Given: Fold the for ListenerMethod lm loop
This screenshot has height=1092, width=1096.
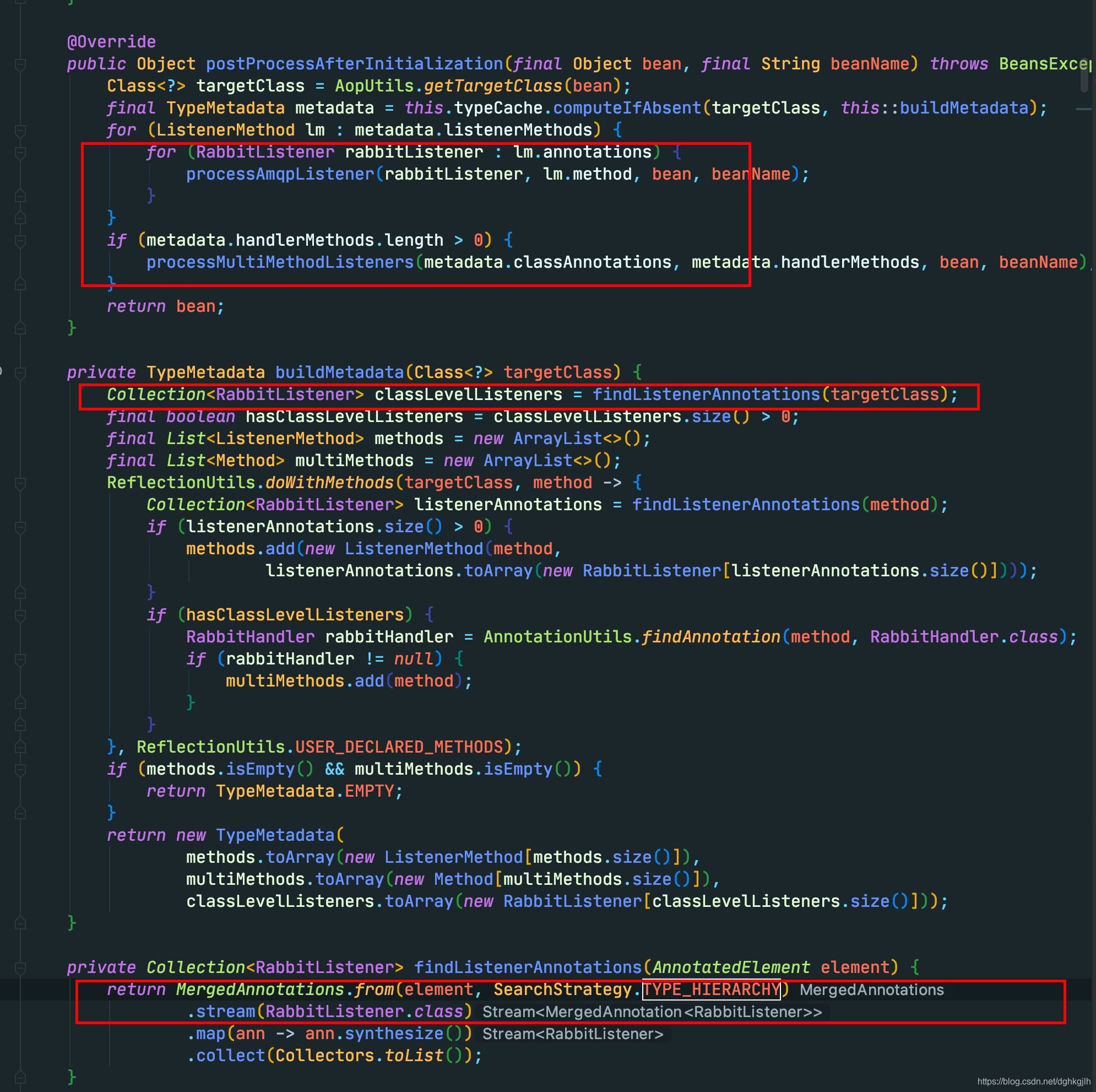Looking at the screenshot, I should [x=20, y=131].
